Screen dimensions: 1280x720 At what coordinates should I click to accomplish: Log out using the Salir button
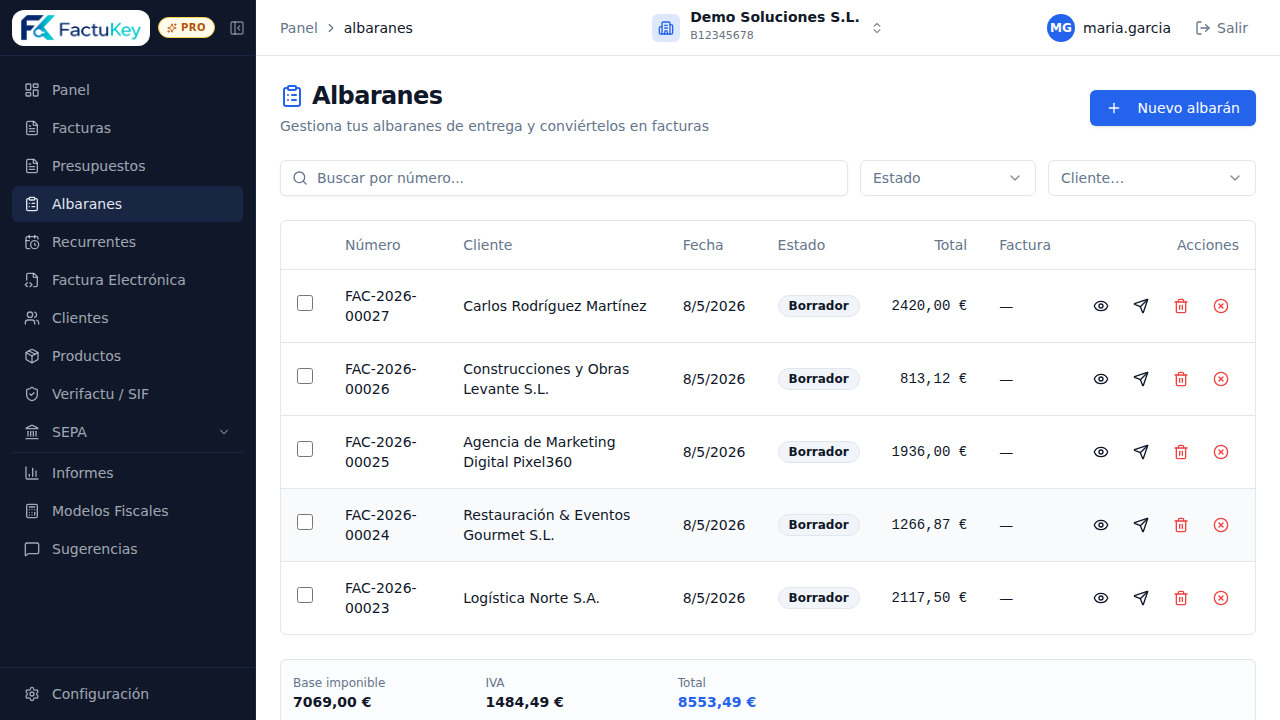tap(1222, 28)
